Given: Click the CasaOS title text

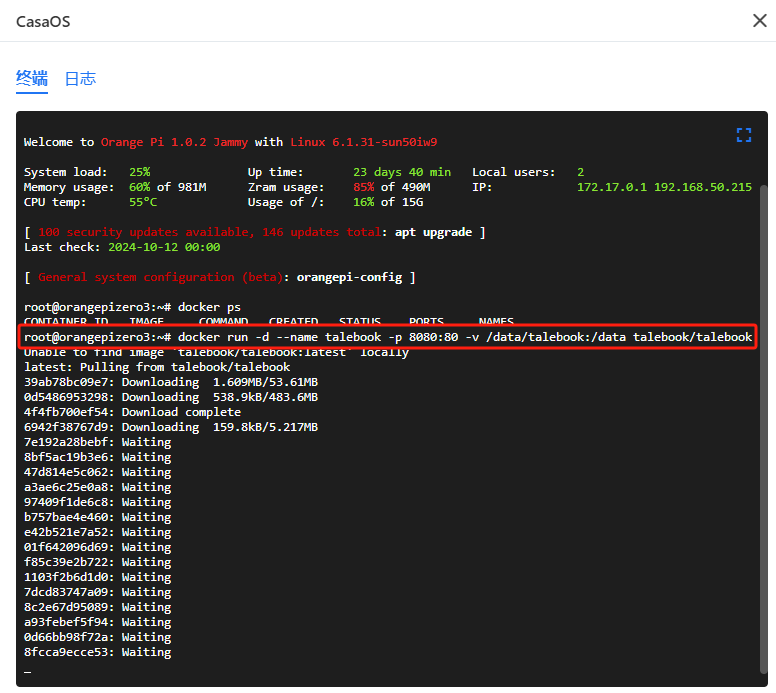Looking at the screenshot, I should click(x=43, y=22).
